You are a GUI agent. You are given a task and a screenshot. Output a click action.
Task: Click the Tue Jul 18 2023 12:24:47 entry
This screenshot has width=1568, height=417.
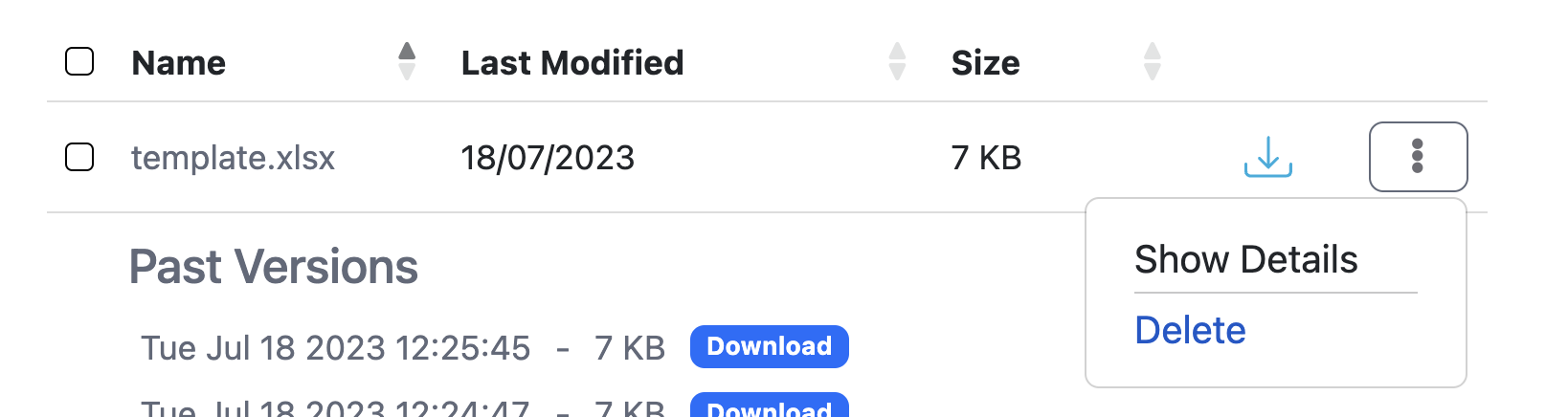[335, 409]
